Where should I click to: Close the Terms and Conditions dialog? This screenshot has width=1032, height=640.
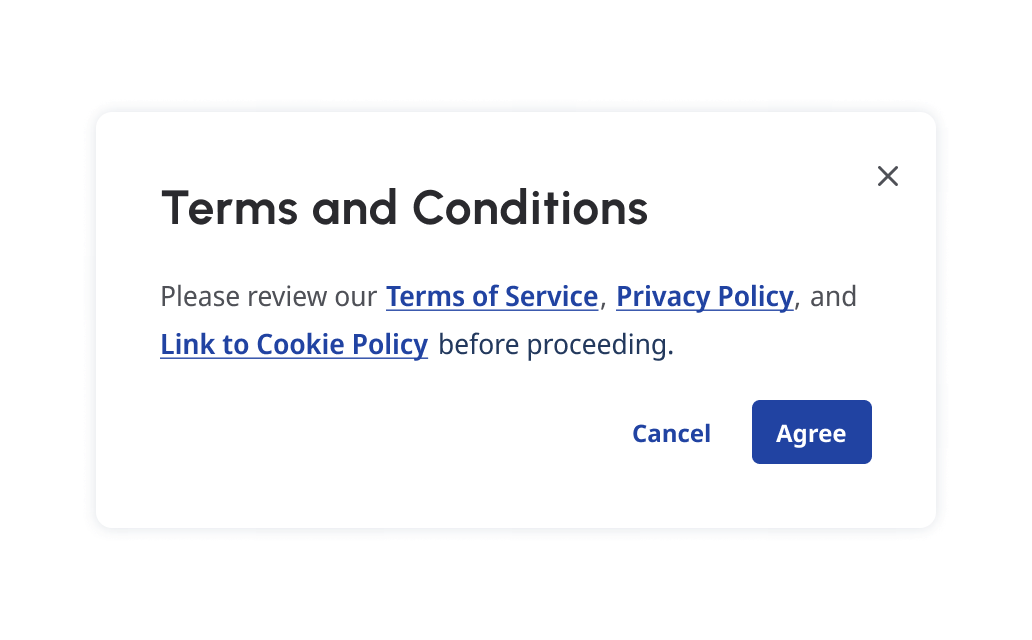pyautogui.click(x=888, y=177)
